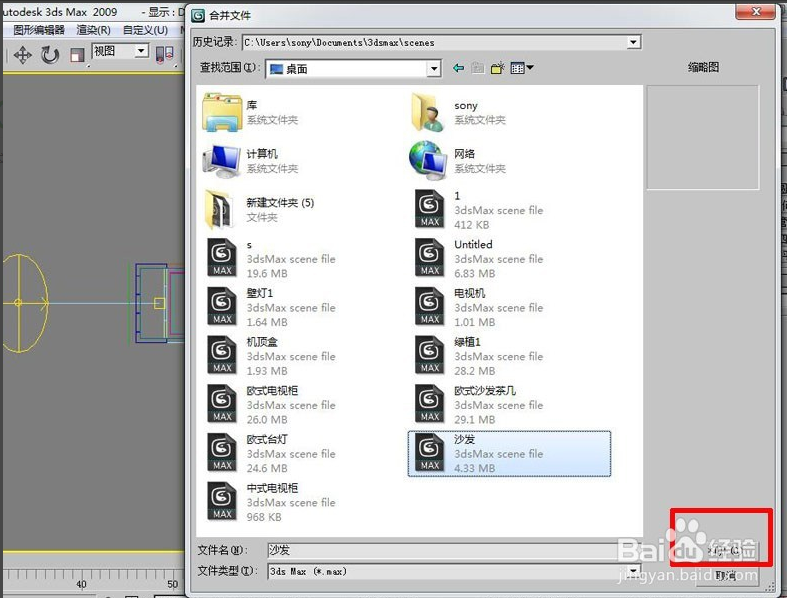
Task: Open the 计算机 system folder
Action: tap(251, 161)
